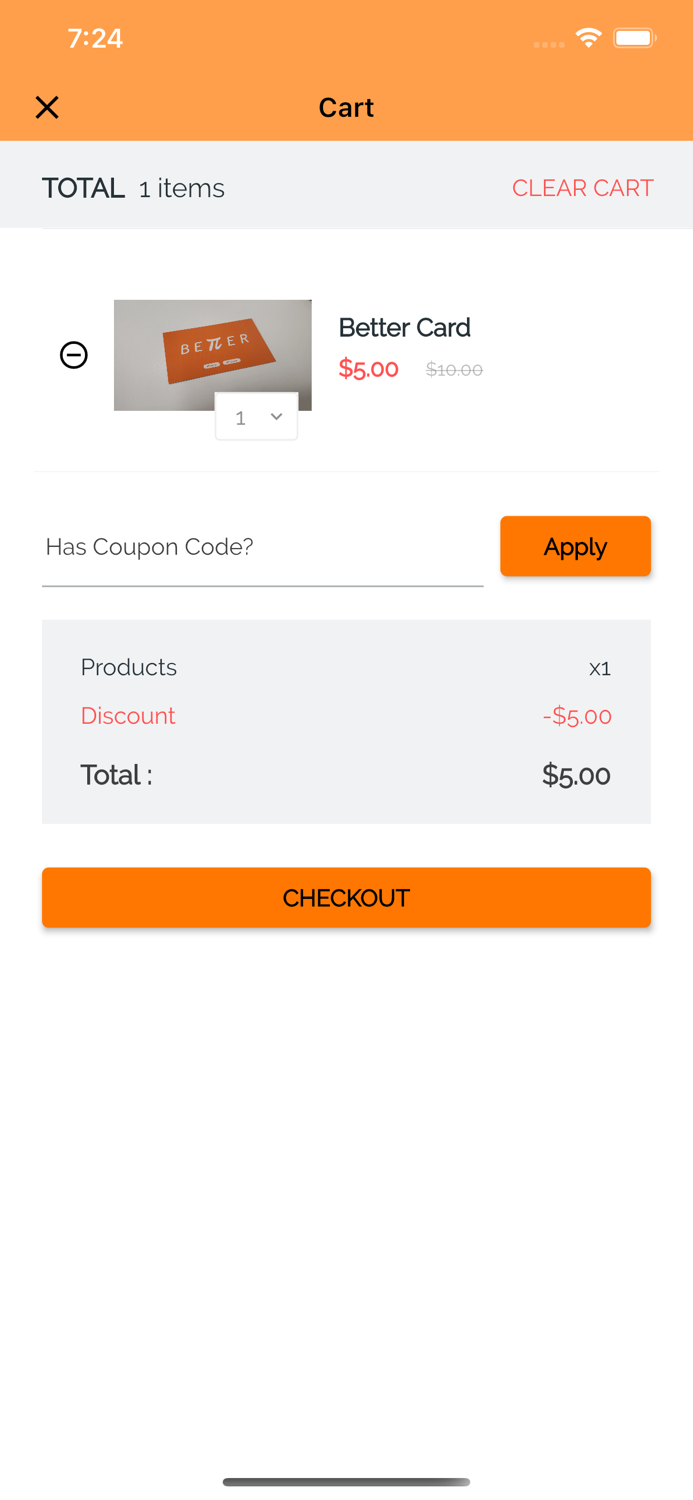This screenshot has height=1500, width=693.
Task: Select the Better Card product name
Action: pos(404,327)
